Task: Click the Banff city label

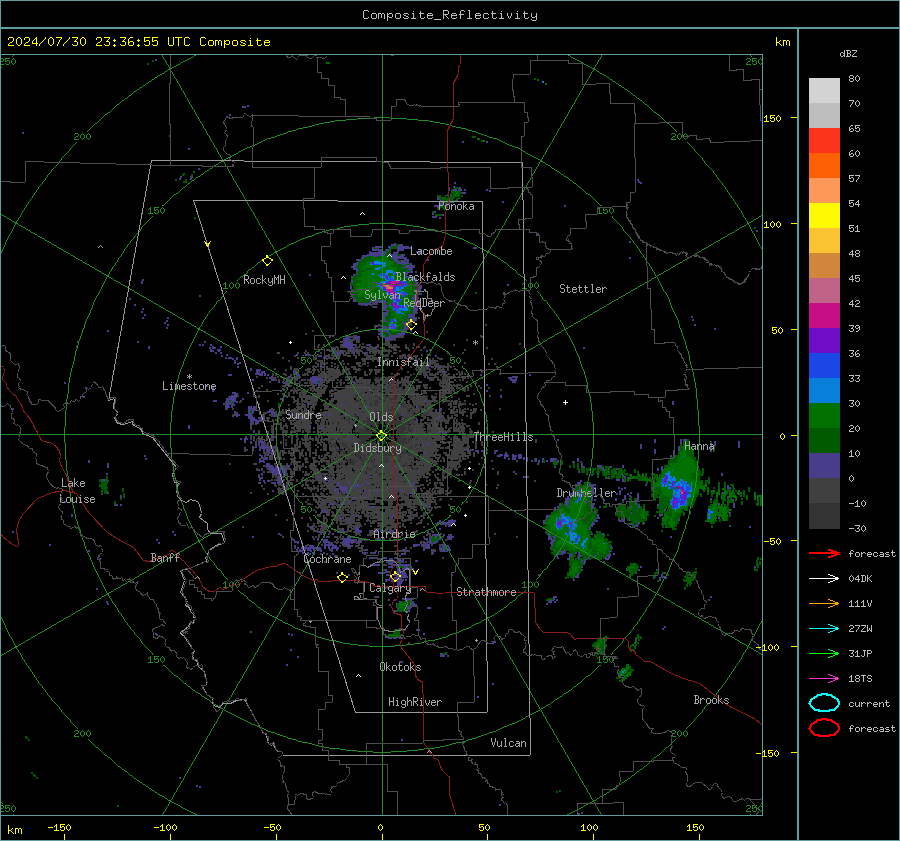Action: tap(165, 557)
